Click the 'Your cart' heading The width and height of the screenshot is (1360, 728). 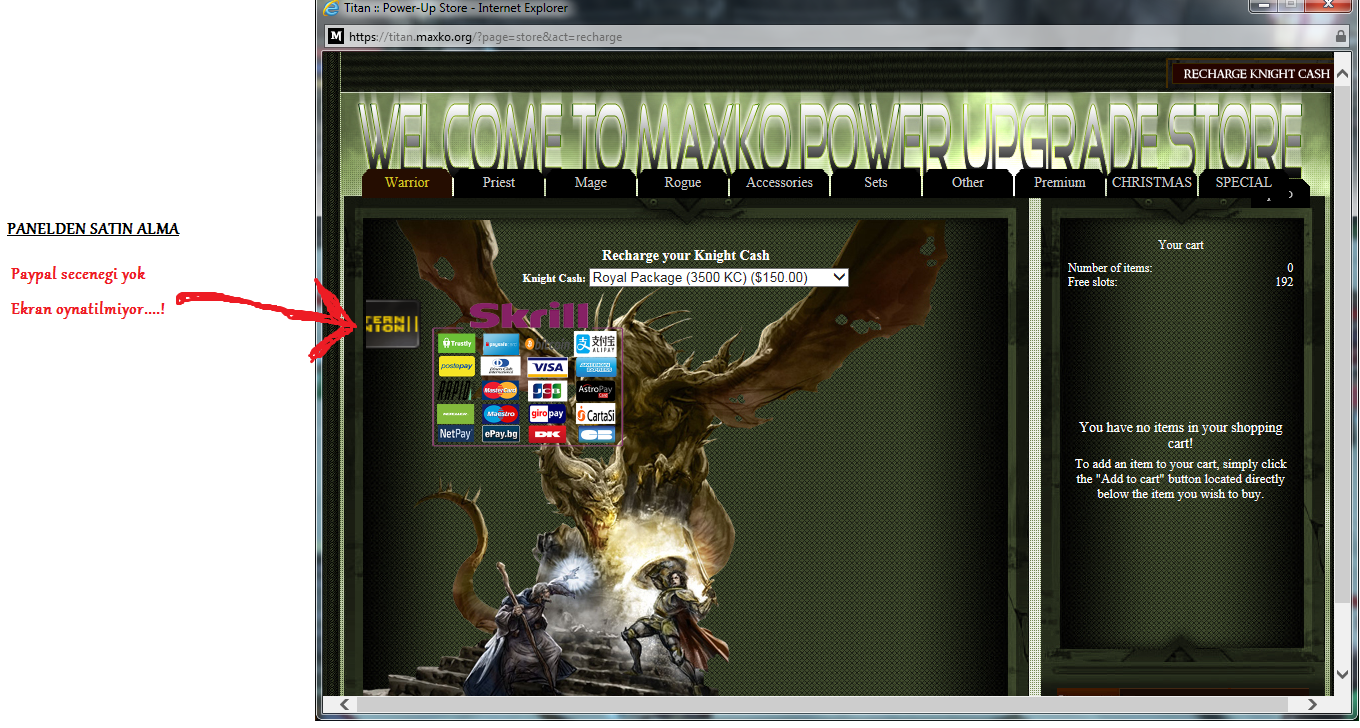click(1181, 244)
